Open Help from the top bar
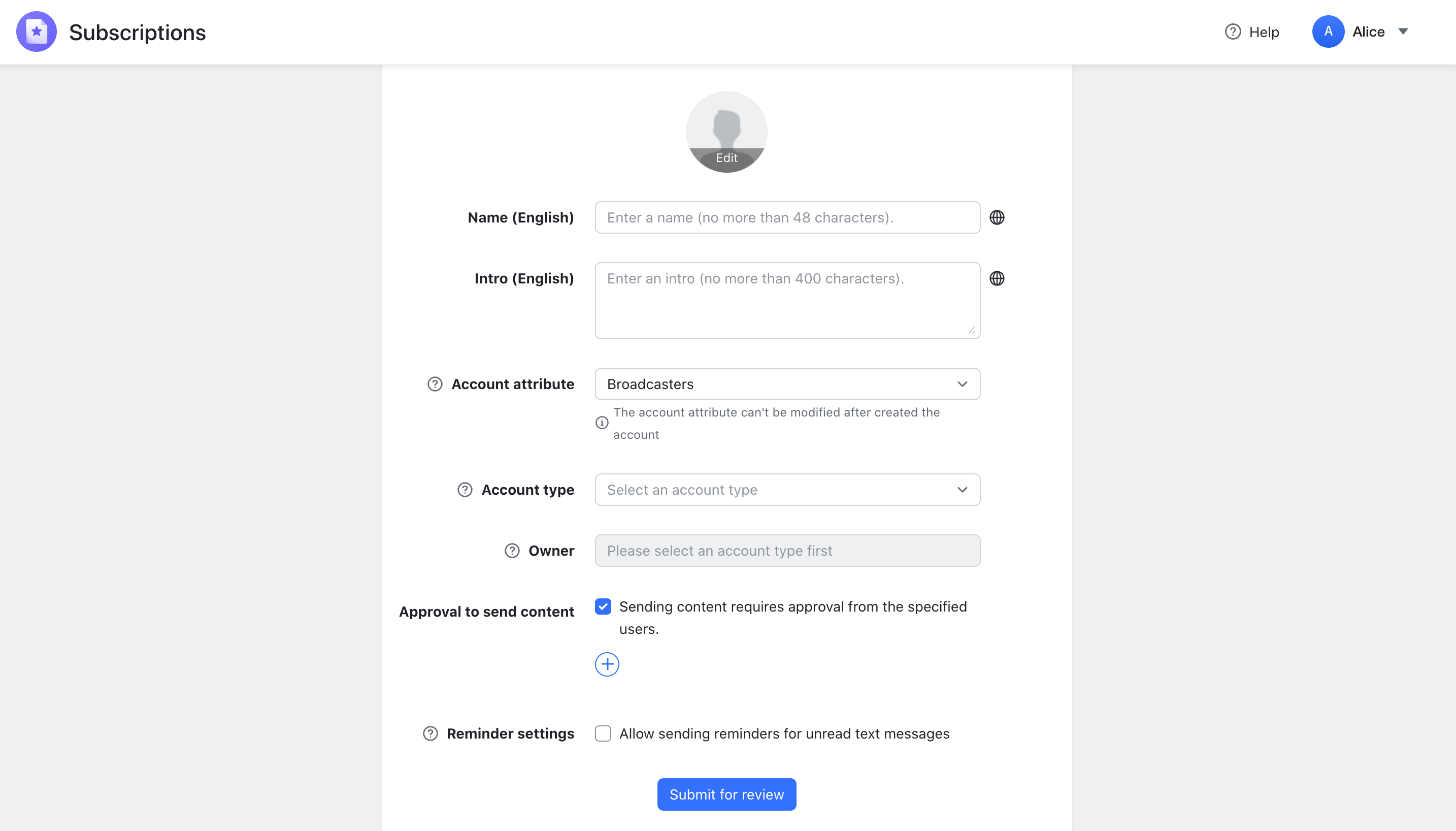Screen dimensions: 1456x831 (1253, 32)
